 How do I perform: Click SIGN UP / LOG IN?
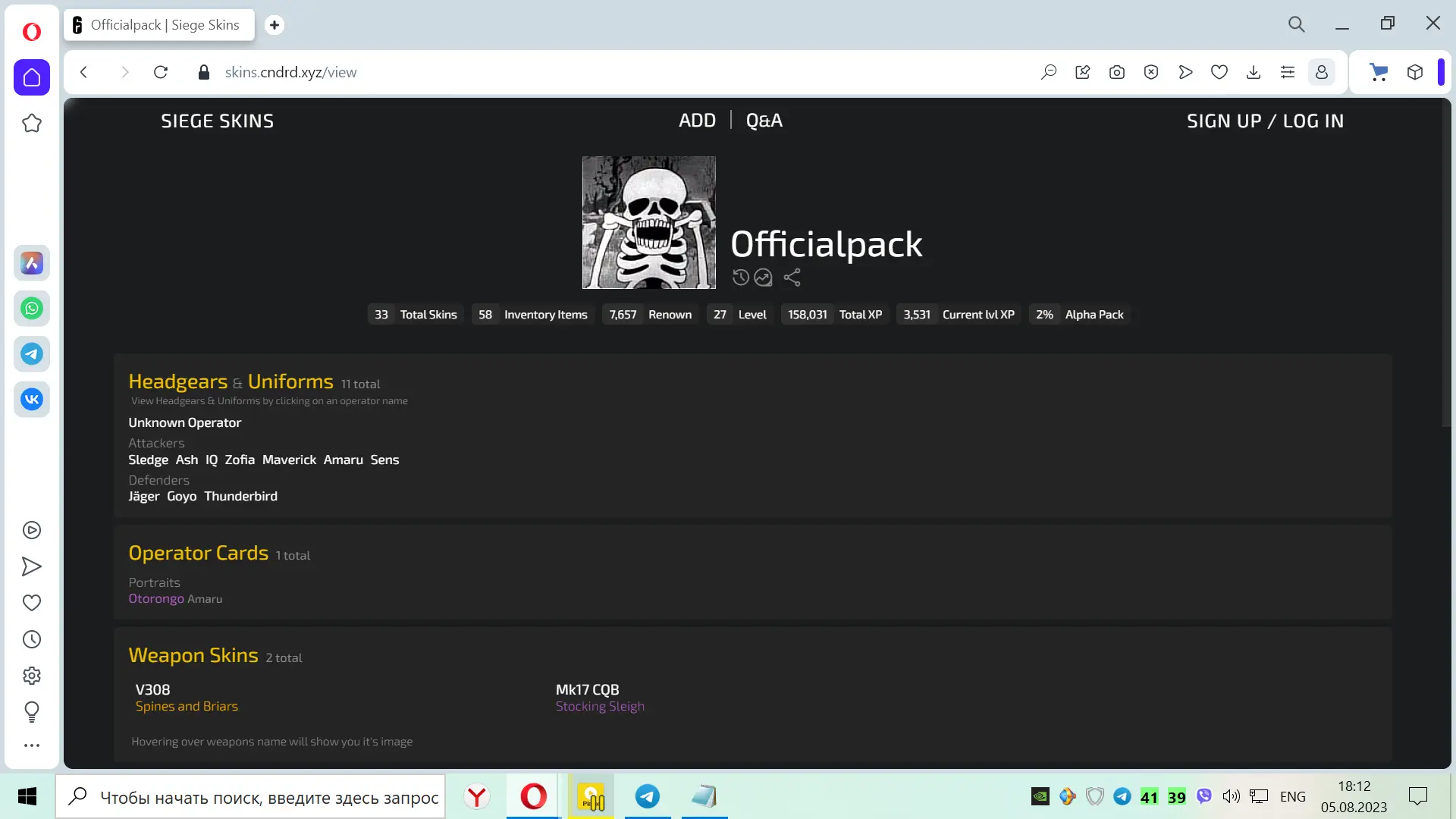[x=1265, y=121]
